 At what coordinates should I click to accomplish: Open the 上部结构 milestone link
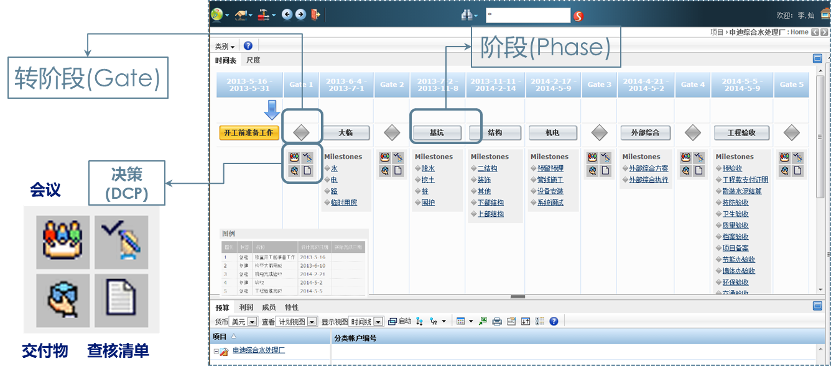click(x=490, y=214)
